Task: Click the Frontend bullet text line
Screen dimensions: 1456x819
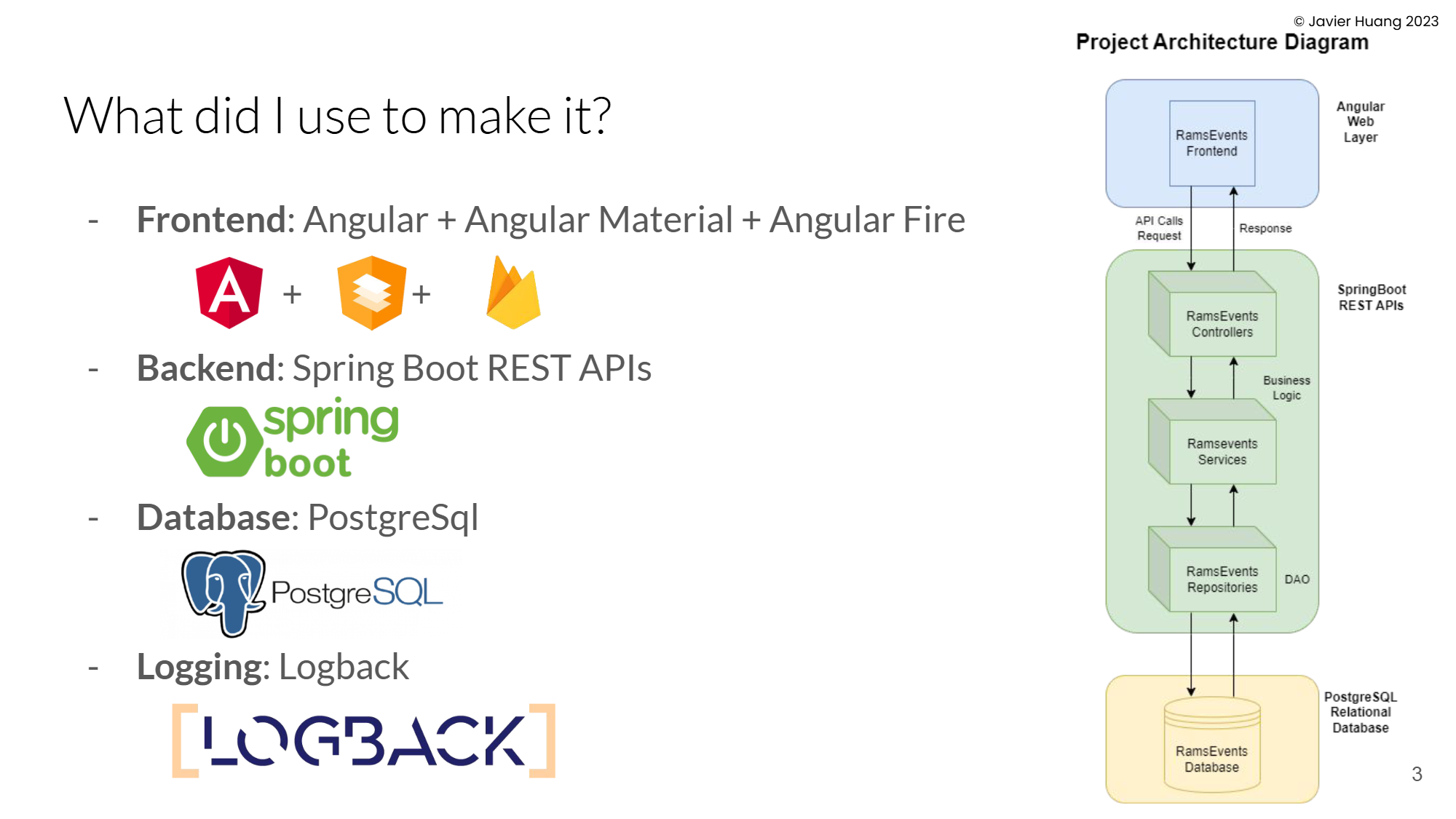Action: [550, 220]
